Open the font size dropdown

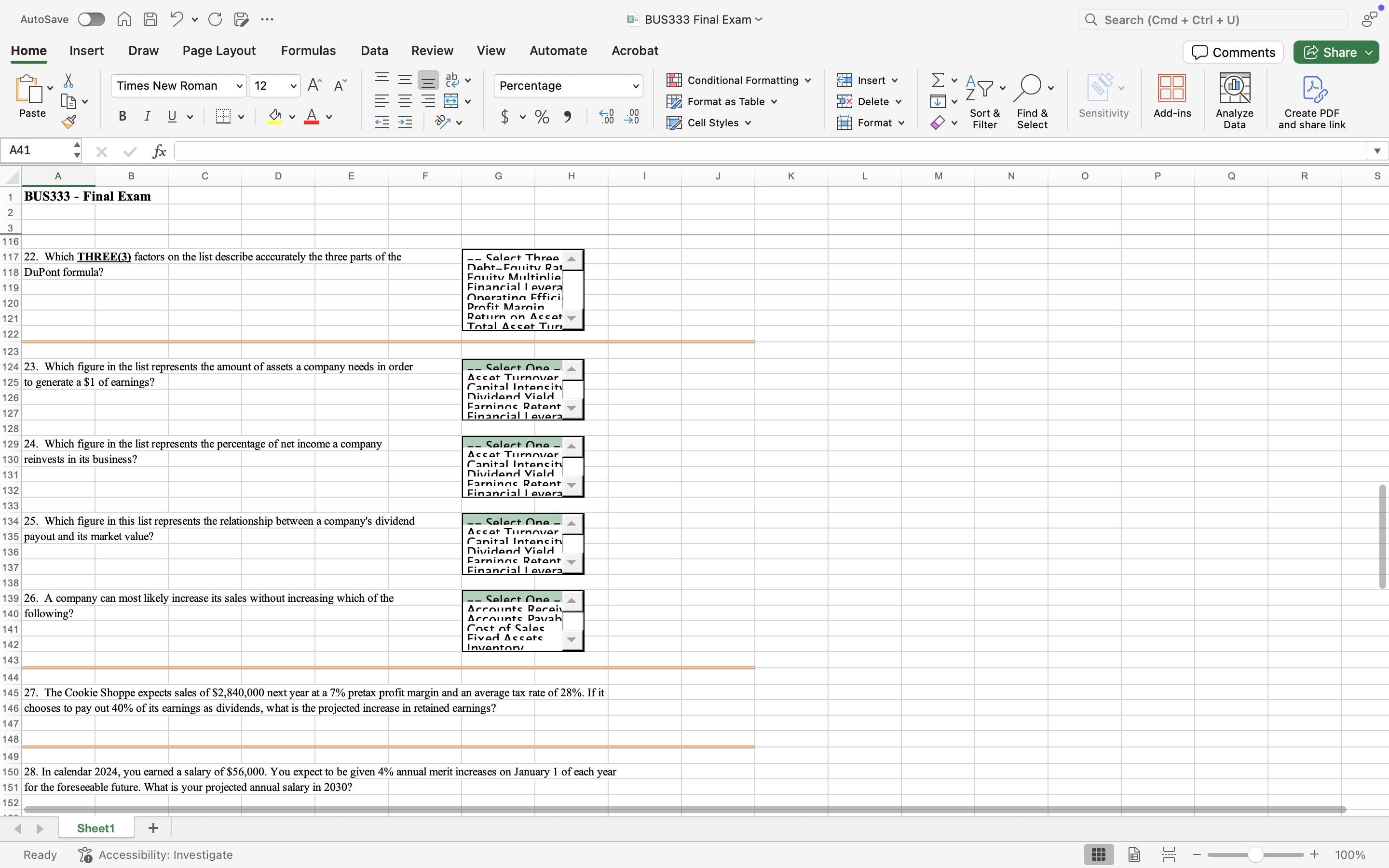click(292, 85)
